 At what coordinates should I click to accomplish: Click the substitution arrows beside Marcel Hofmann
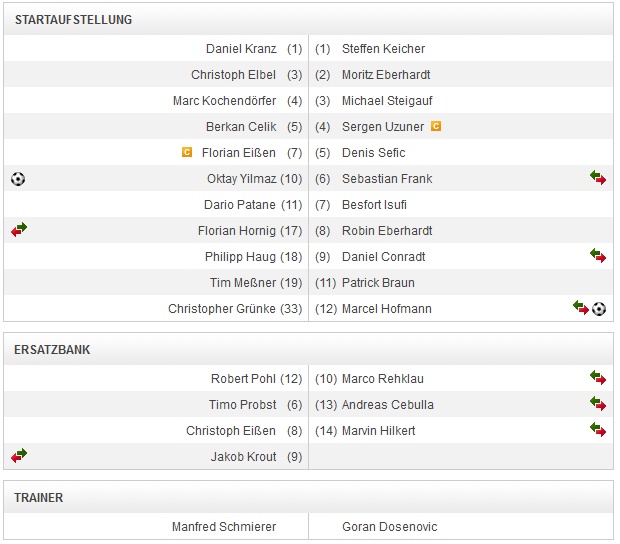click(x=580, y=309)
